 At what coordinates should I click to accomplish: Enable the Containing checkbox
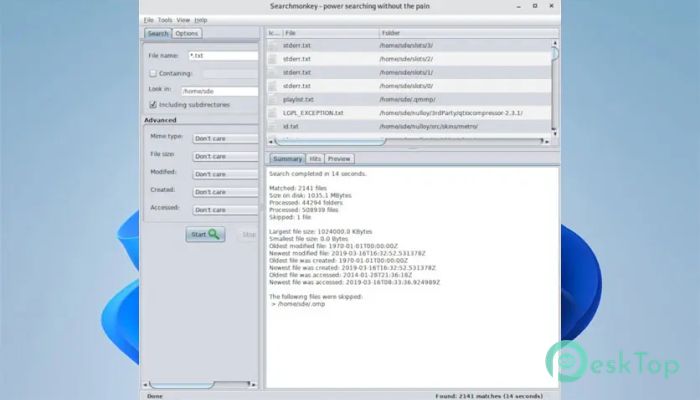153,73
